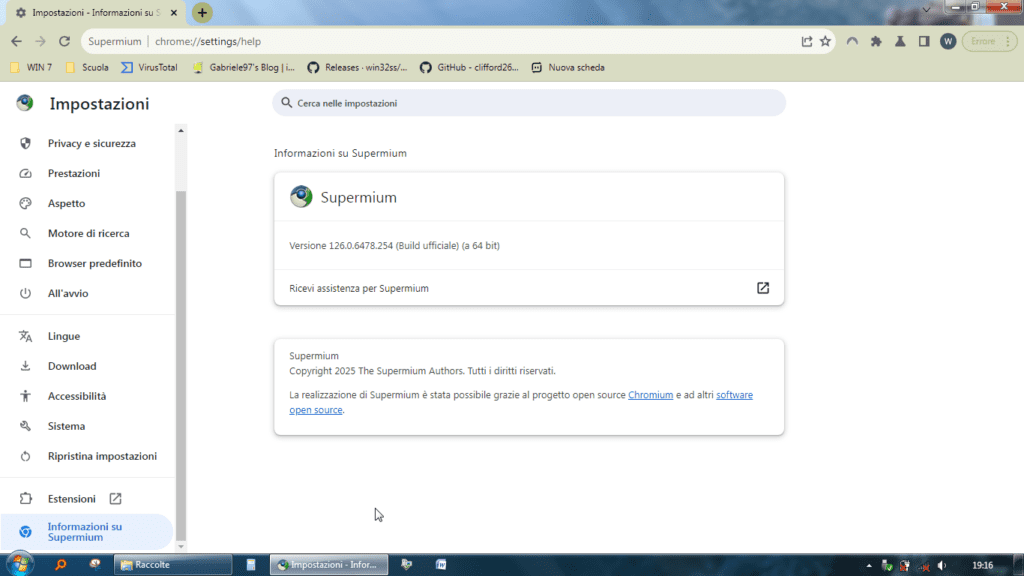Viewport: 1024px width, 576px height.
Task: Click the Impostazioni - Infor... taskbar button
Action: (x=328, y=564)
